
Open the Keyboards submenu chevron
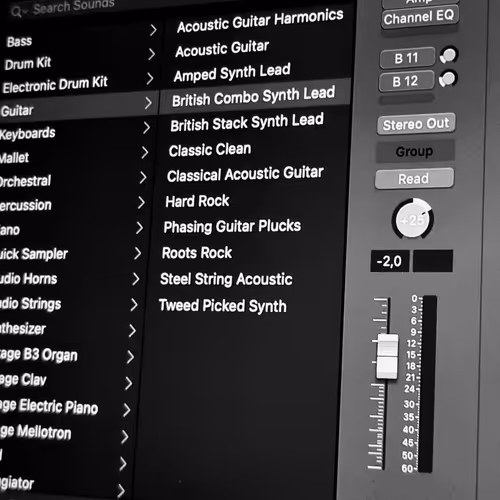146,128
